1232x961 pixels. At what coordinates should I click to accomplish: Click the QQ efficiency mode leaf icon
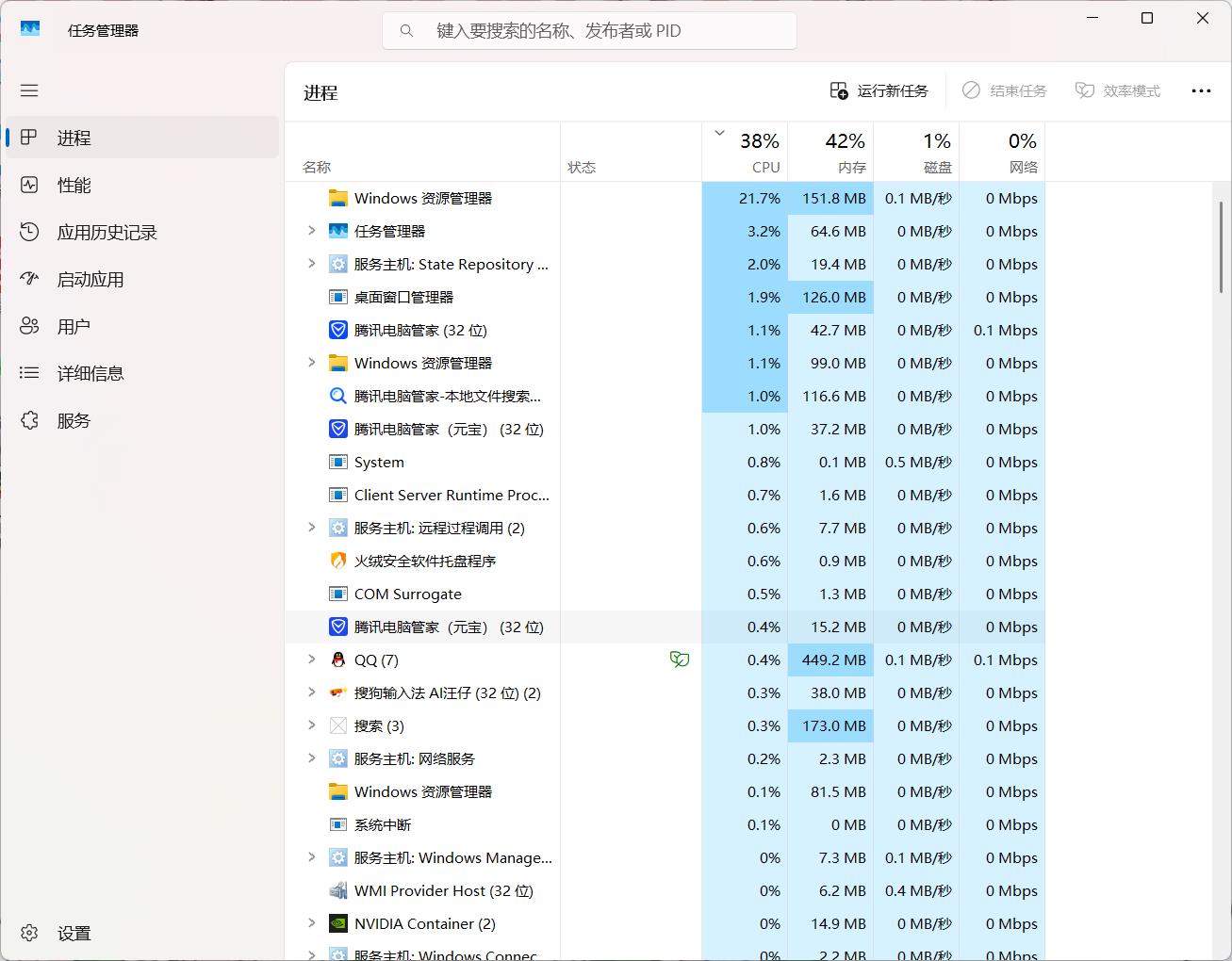click(x=679, y=660)
